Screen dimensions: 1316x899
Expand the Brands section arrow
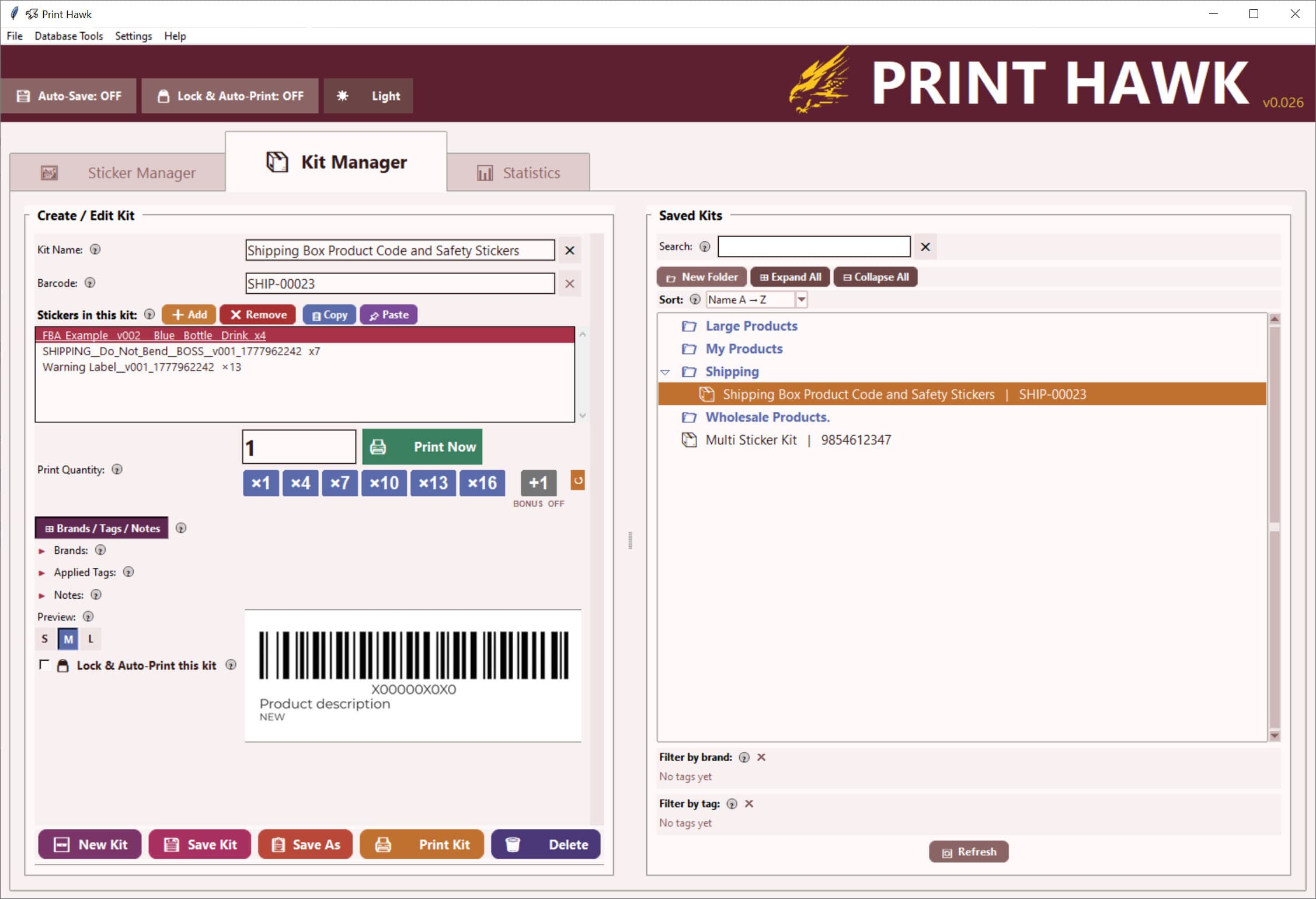pos(42,551)
